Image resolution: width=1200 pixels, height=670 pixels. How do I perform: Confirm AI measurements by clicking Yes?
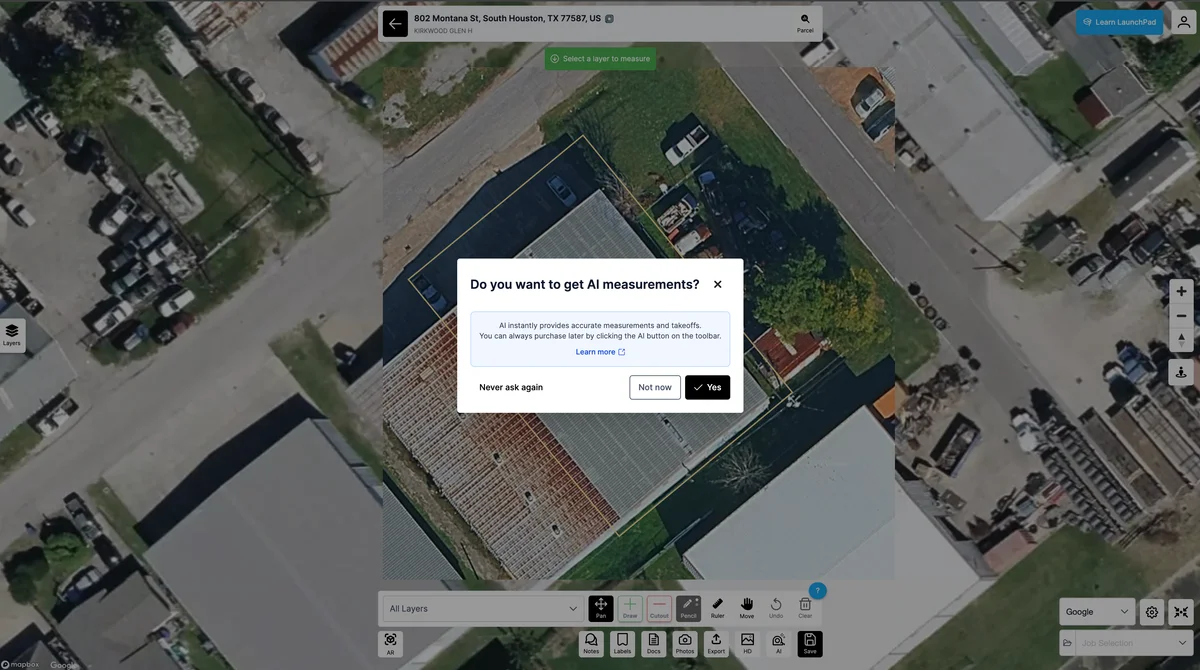tap(707, 387)
